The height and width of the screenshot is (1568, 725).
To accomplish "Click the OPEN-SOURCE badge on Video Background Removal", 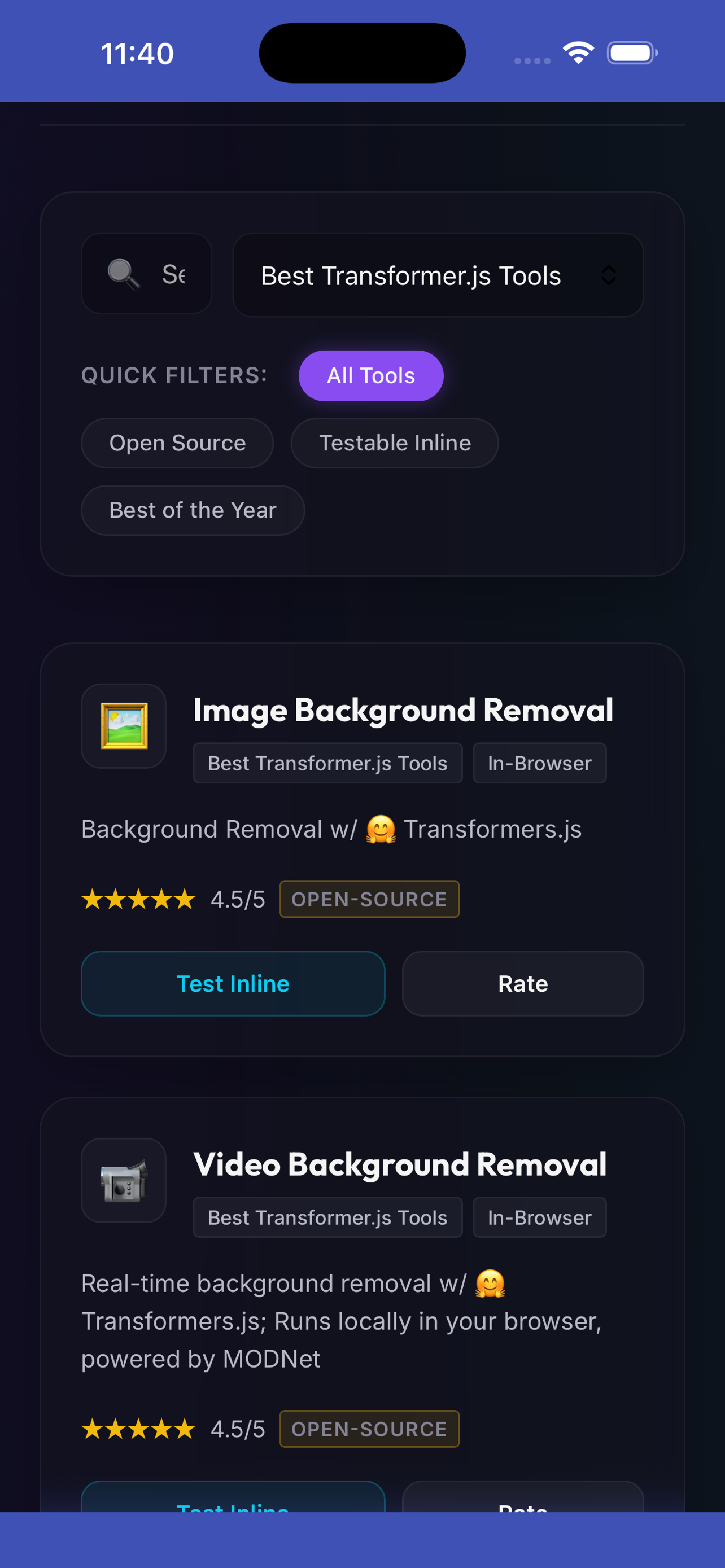I will click(x=369, y=1429).
